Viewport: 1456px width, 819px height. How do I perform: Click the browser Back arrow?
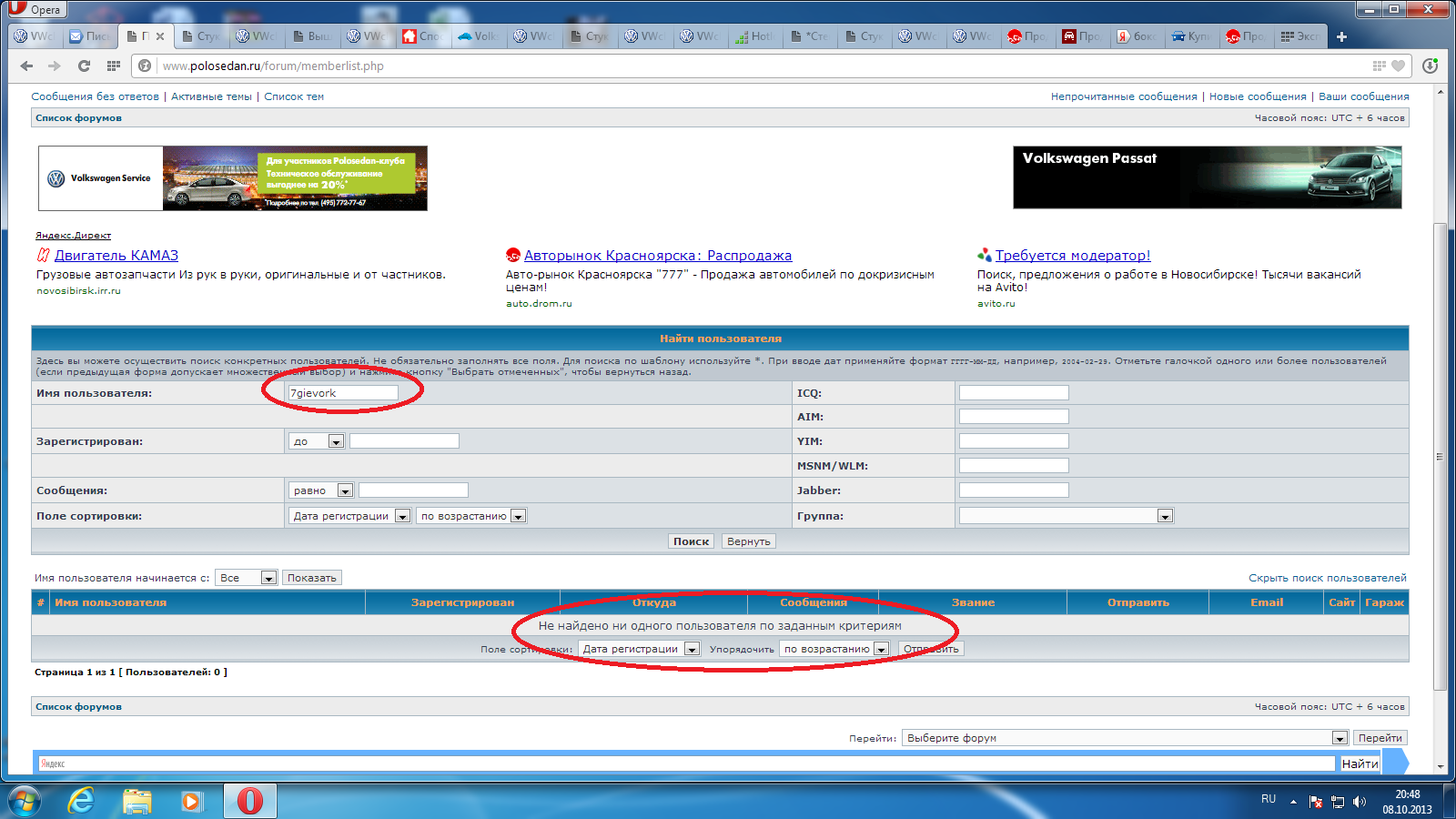(26, 66)
